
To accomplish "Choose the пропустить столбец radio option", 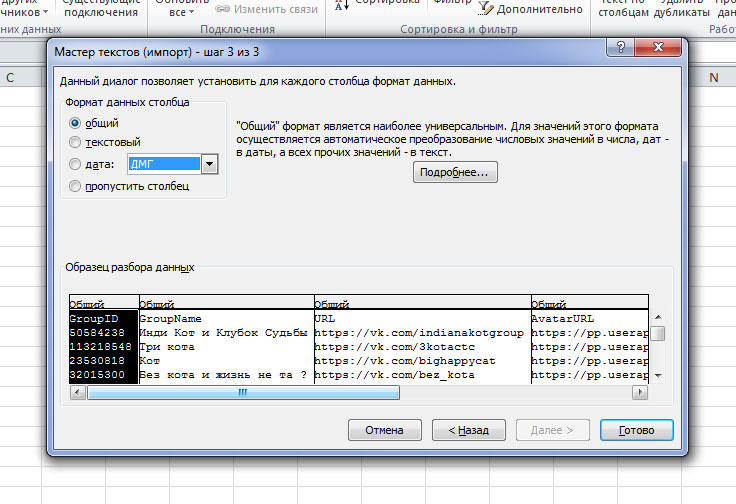I will point(75,186).
